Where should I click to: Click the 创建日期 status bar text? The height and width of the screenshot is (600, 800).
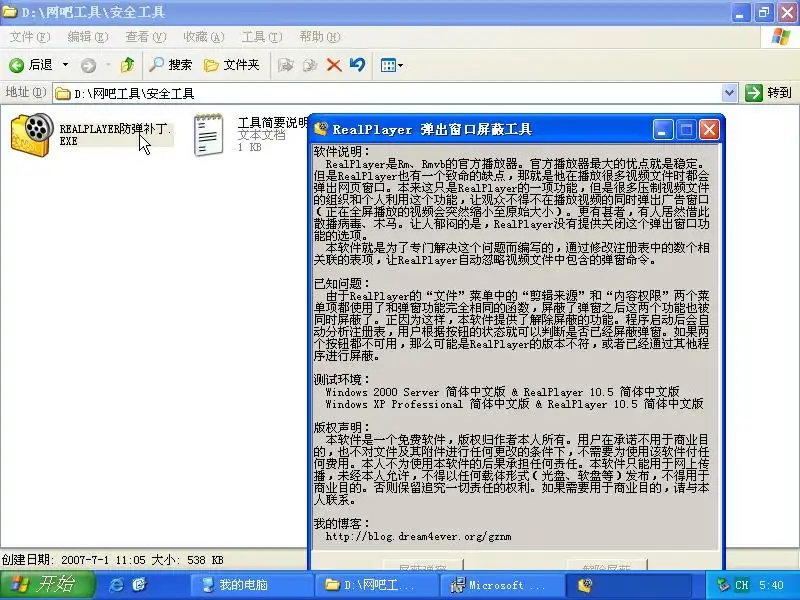click(113, 560)
